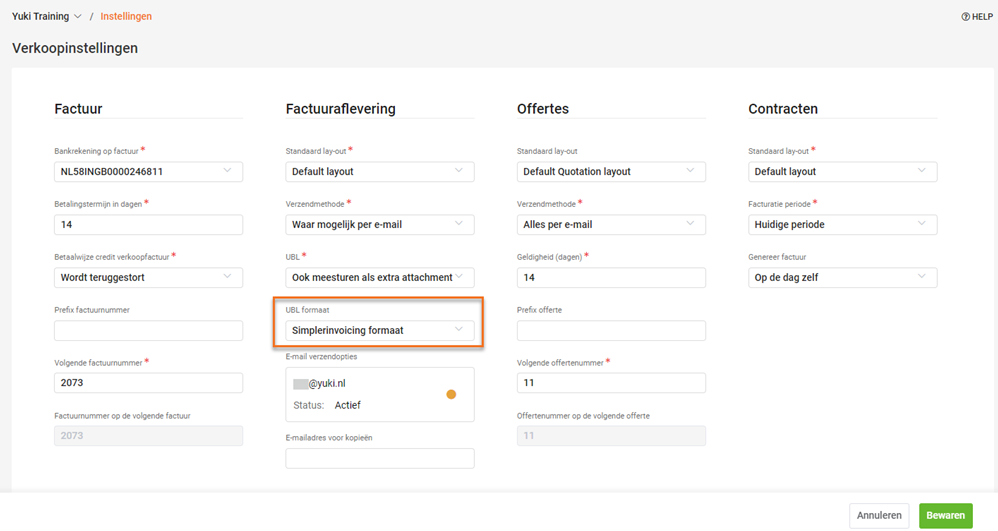This screenshot has width=998, height=531.
Task: Open Facturatie periode dropdown
Action: tap(842, 224)
